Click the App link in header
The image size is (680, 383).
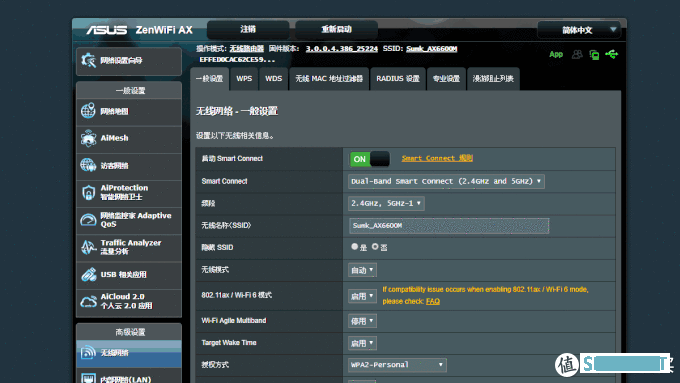(x=556, y=54)
